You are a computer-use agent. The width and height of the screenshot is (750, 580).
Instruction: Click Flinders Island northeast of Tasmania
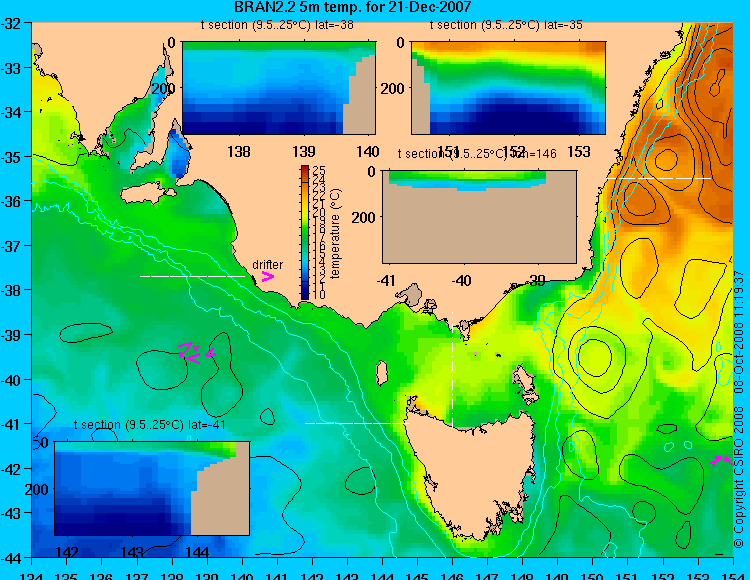[524, 381]
